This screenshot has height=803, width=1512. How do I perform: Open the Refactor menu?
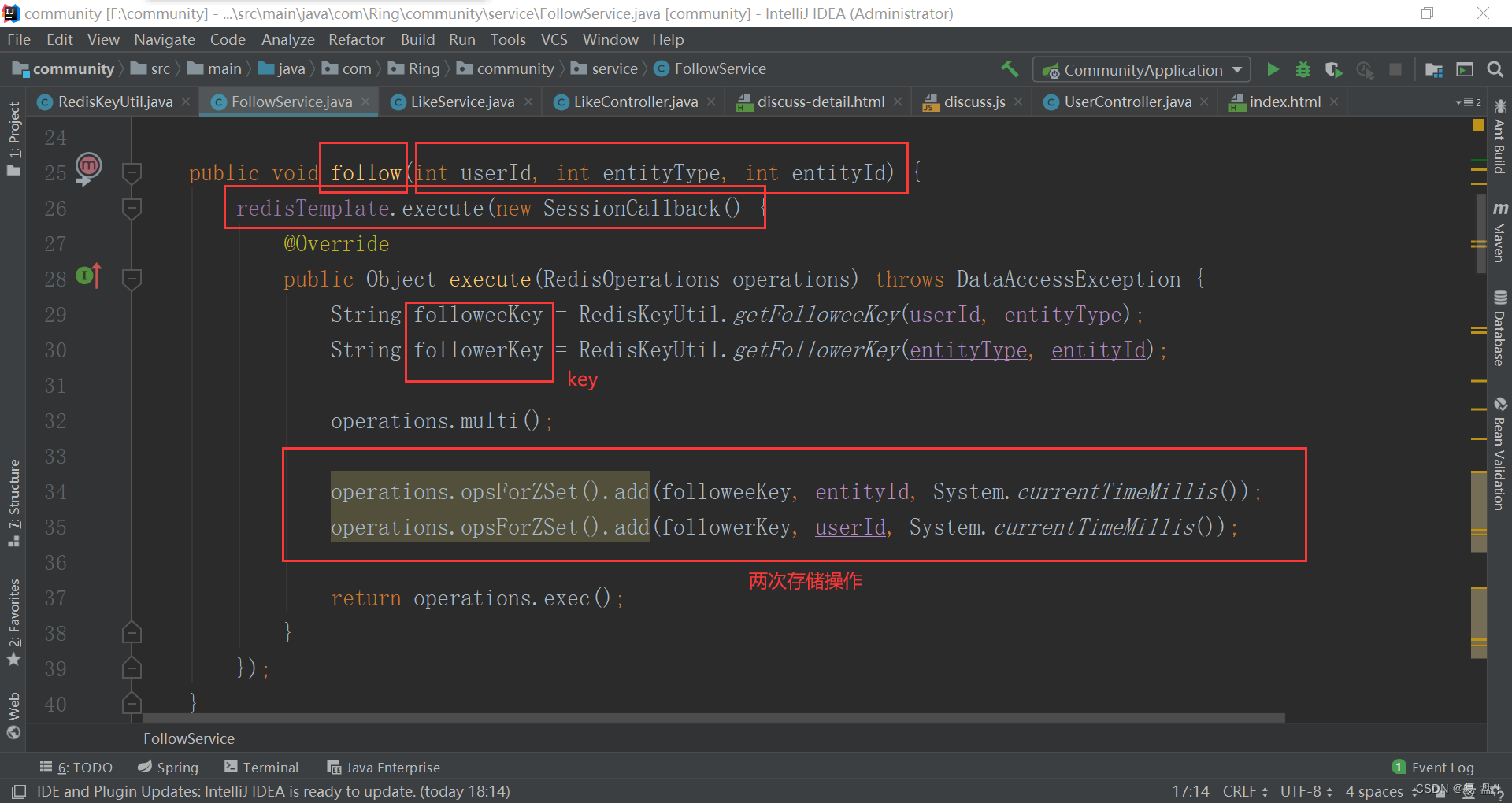356,39
